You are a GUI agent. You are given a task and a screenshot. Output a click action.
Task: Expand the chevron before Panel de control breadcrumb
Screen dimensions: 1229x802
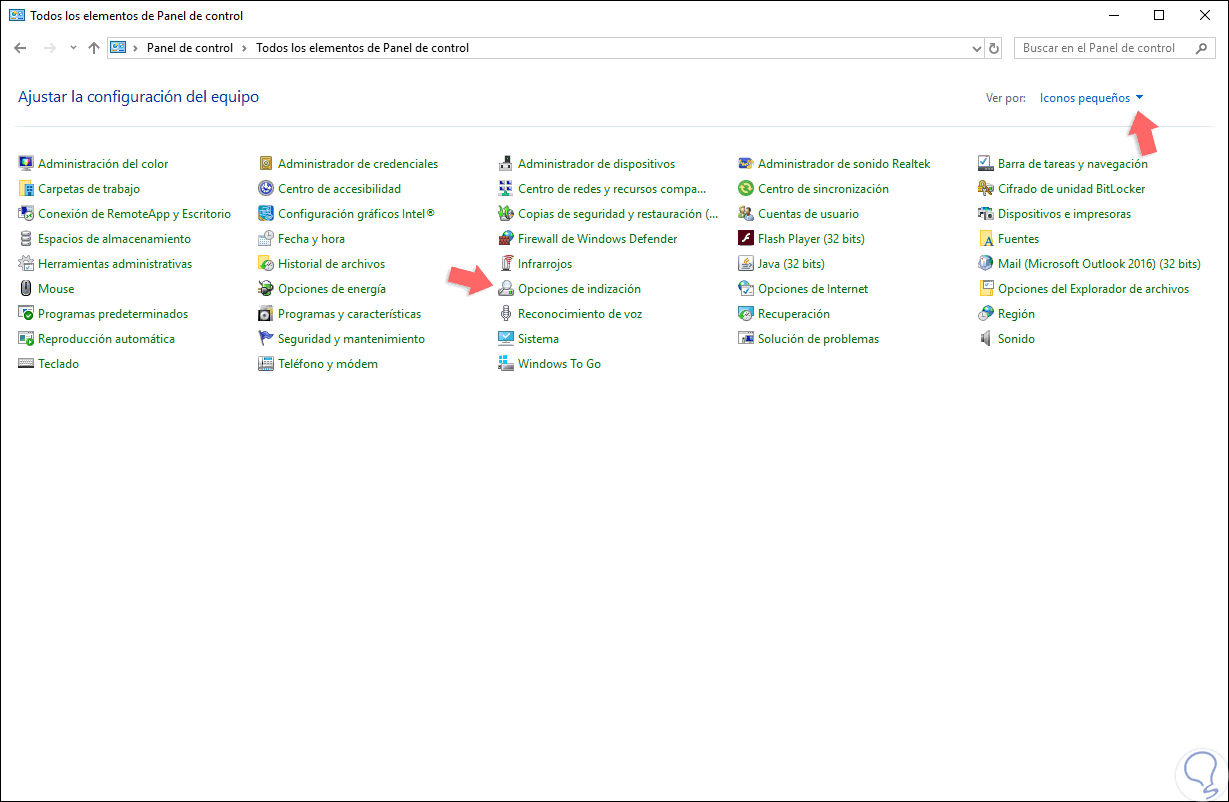[x=135, y=48]
